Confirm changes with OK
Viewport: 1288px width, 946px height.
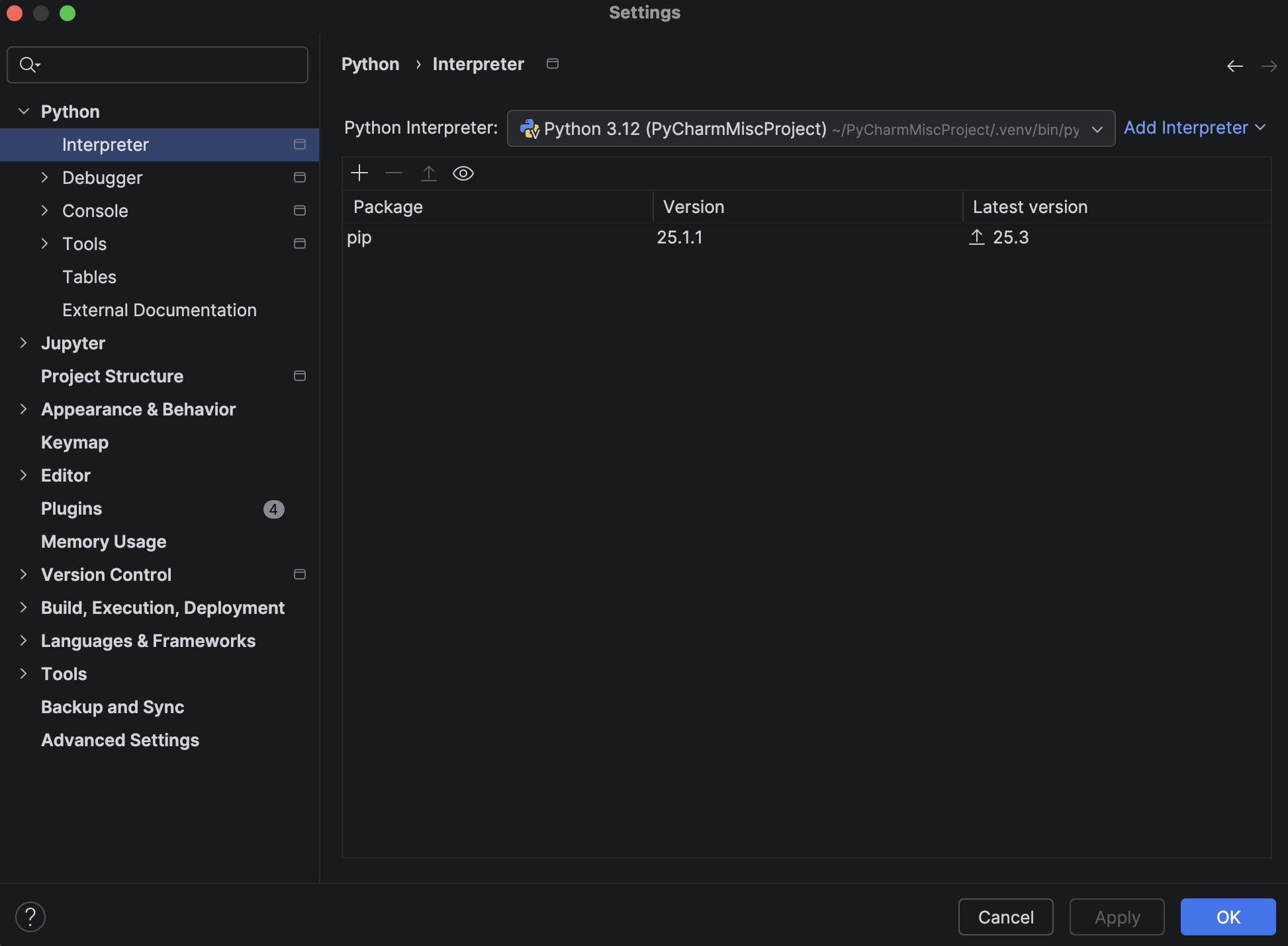(x=1228, y=917)
